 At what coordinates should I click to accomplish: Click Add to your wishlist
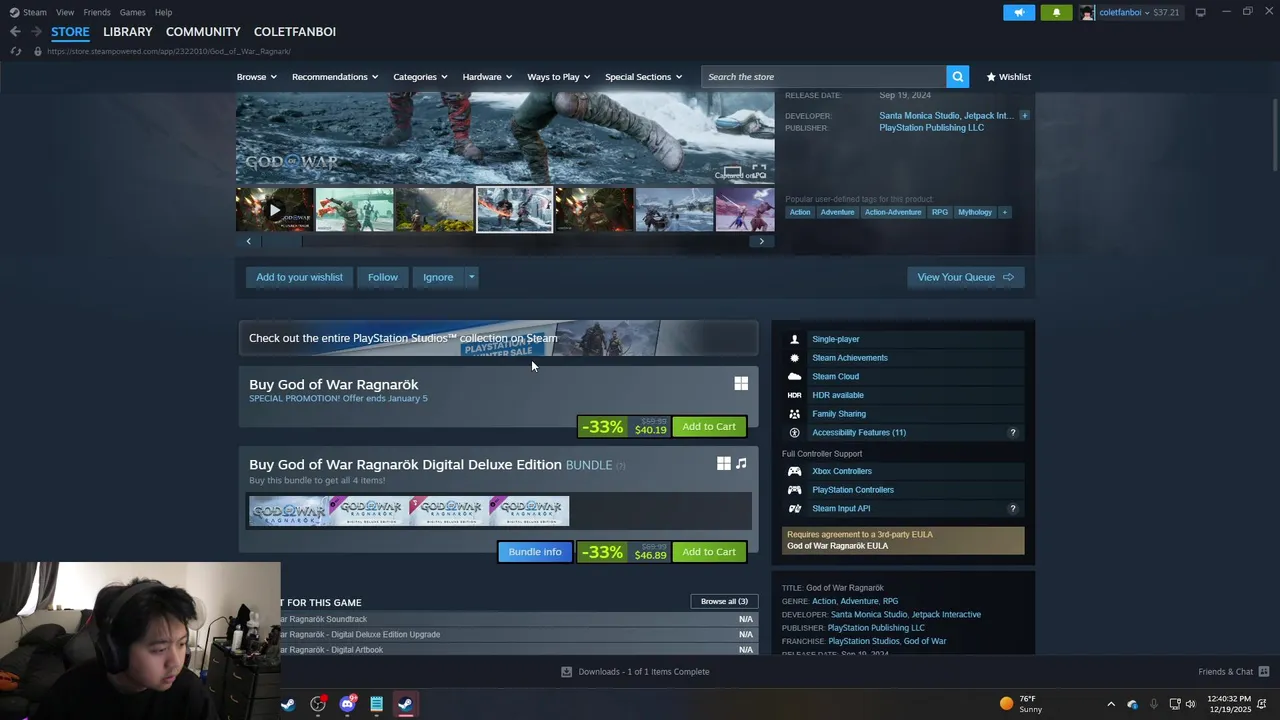(x=299, y=277)
